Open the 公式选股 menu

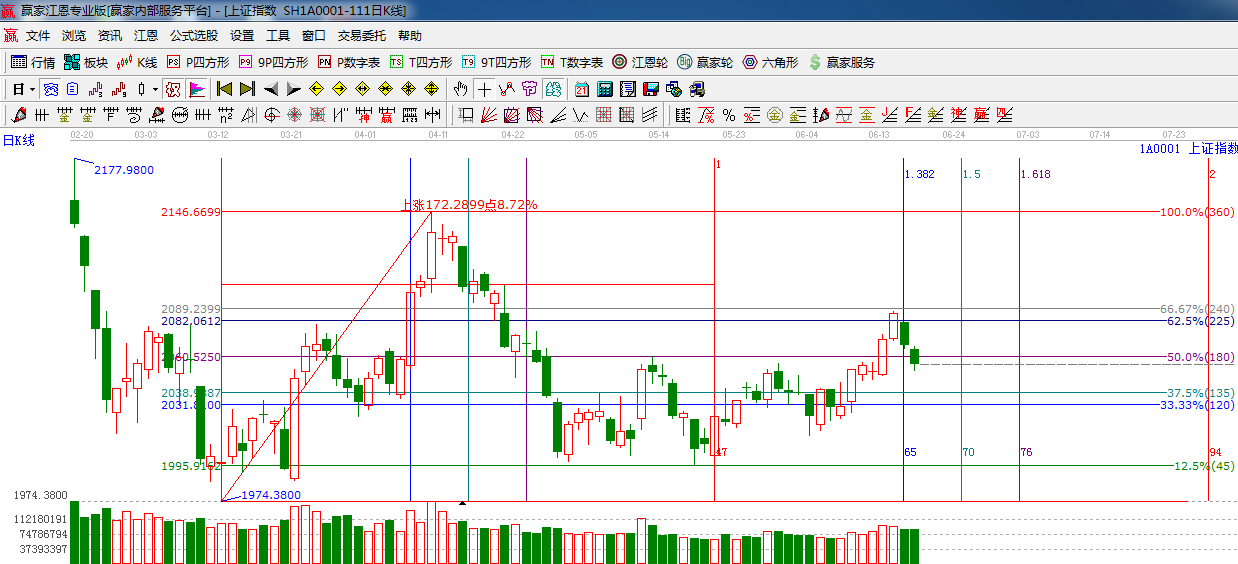pyautogui.click(x=193, y=35)
